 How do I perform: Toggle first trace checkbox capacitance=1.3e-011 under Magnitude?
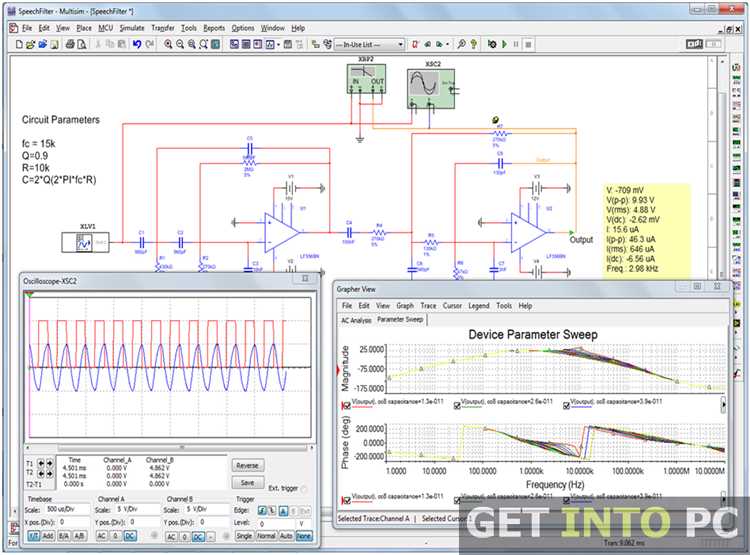point(346,405)
